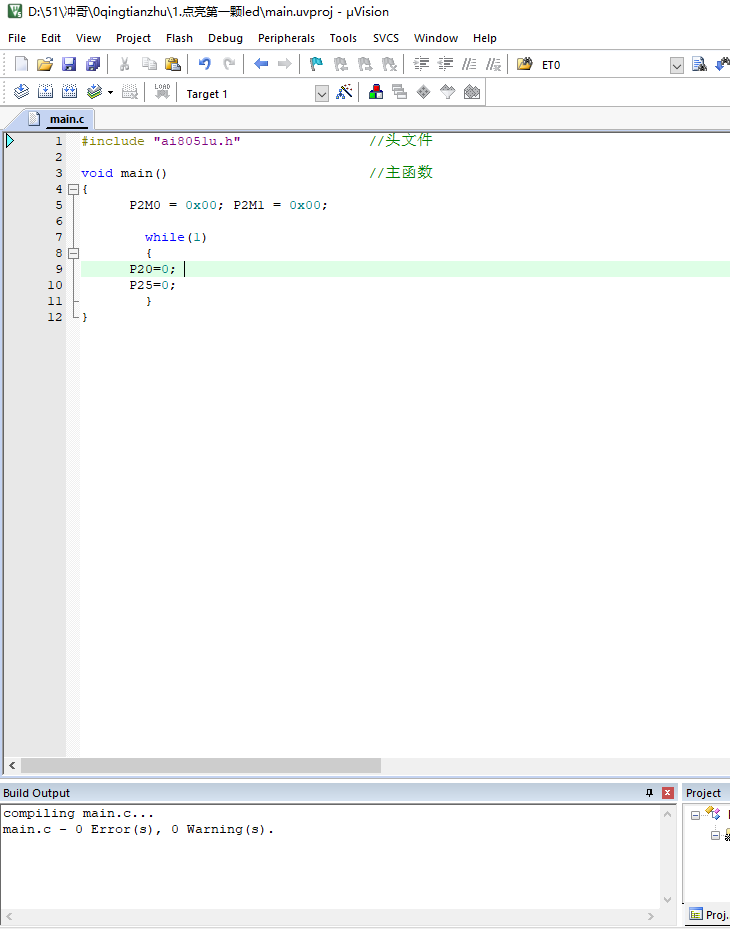Open the ET0 find text dropdown
Viewport: 730px width, 929px height.
coord(677,65)
